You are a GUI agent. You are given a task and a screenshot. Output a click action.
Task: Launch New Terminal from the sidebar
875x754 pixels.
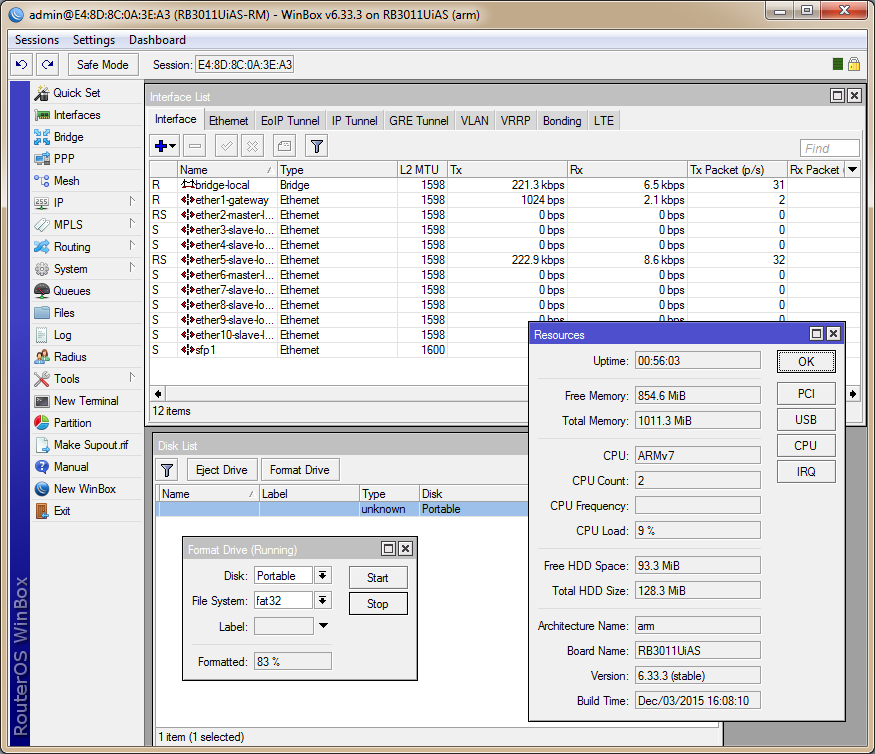(85, 401)
